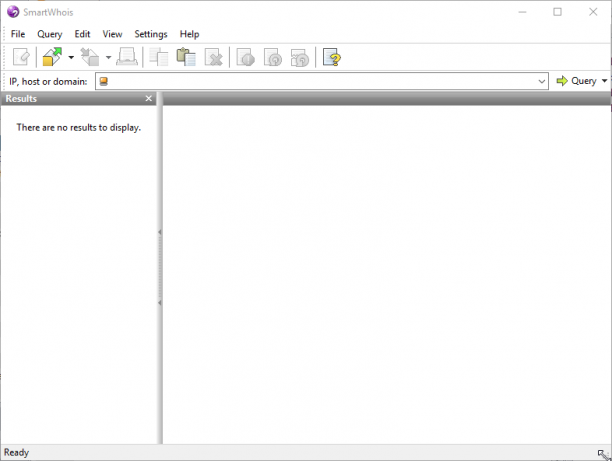Expand the Query button dropdown arrow
Image resolution: width=612 pixels, height=461 pixels.
(x=604, y=81)
